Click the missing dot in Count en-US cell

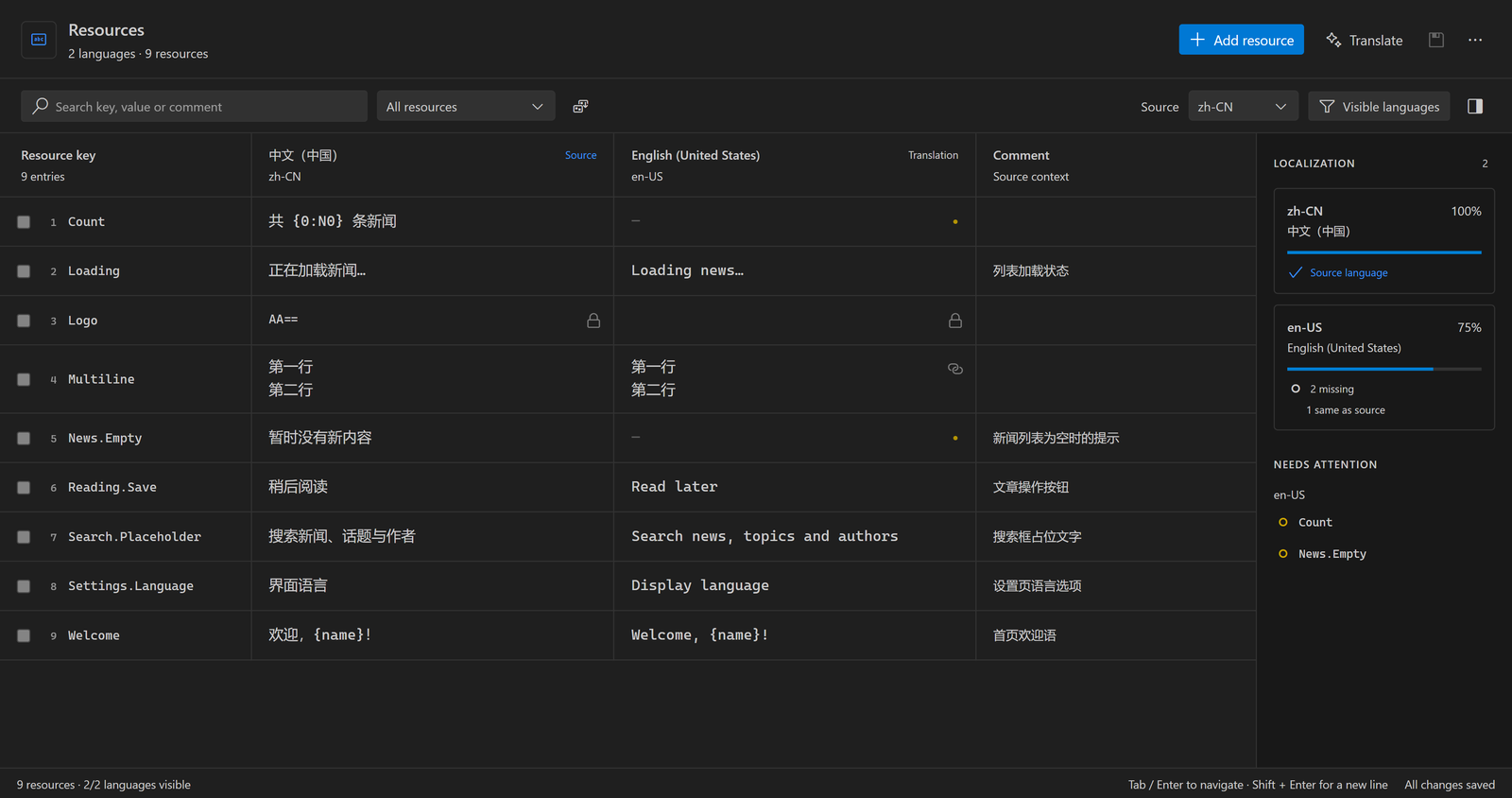pos(955,222)
